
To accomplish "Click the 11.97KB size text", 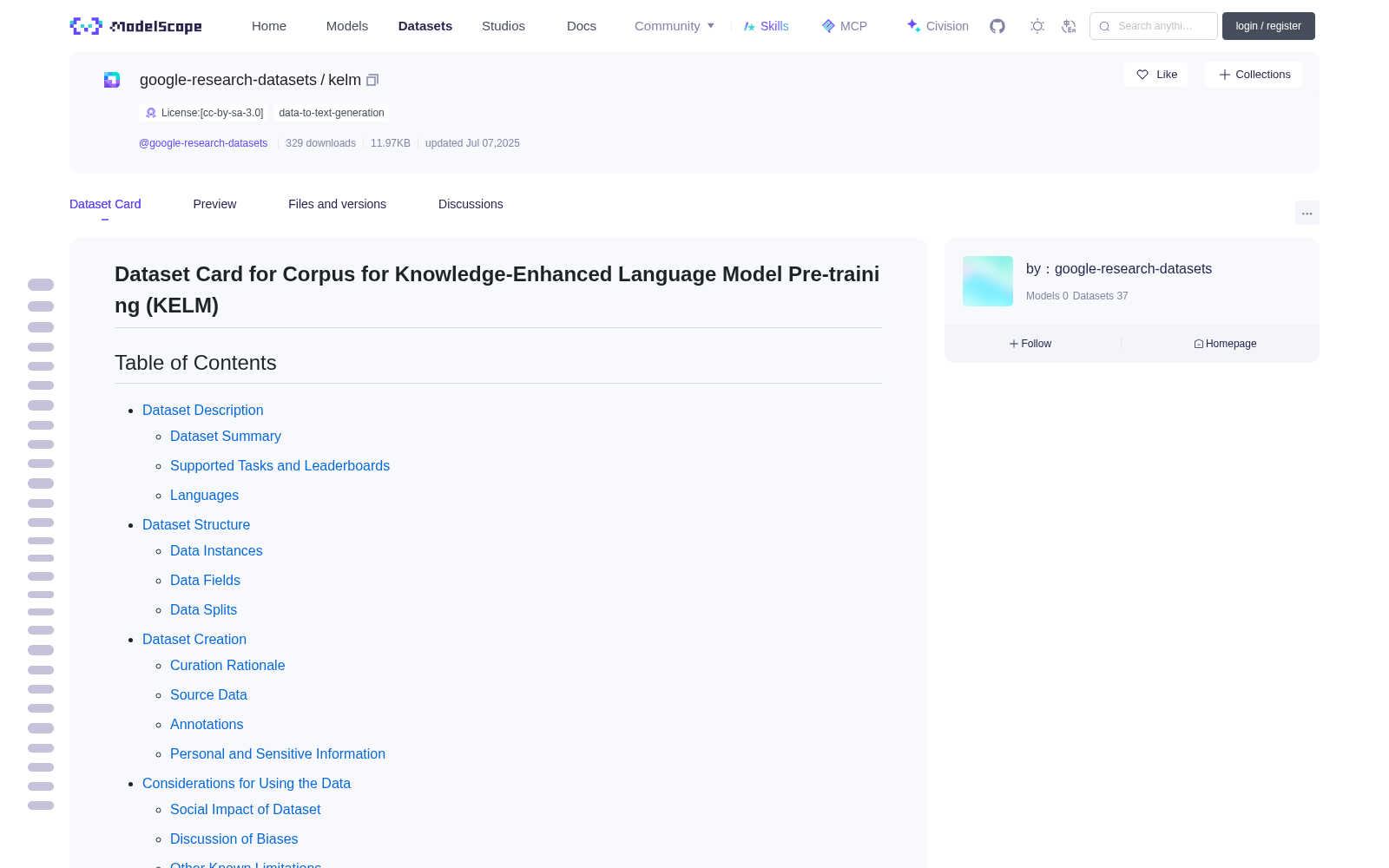I will 391,143.
